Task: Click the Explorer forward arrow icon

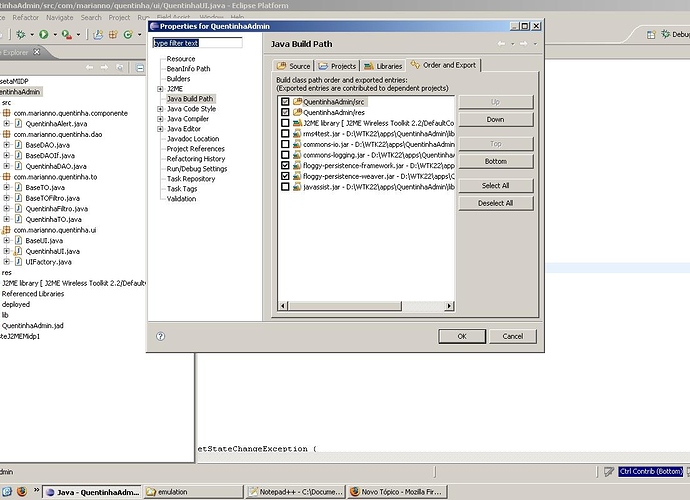Action: (x=104, y=67)
